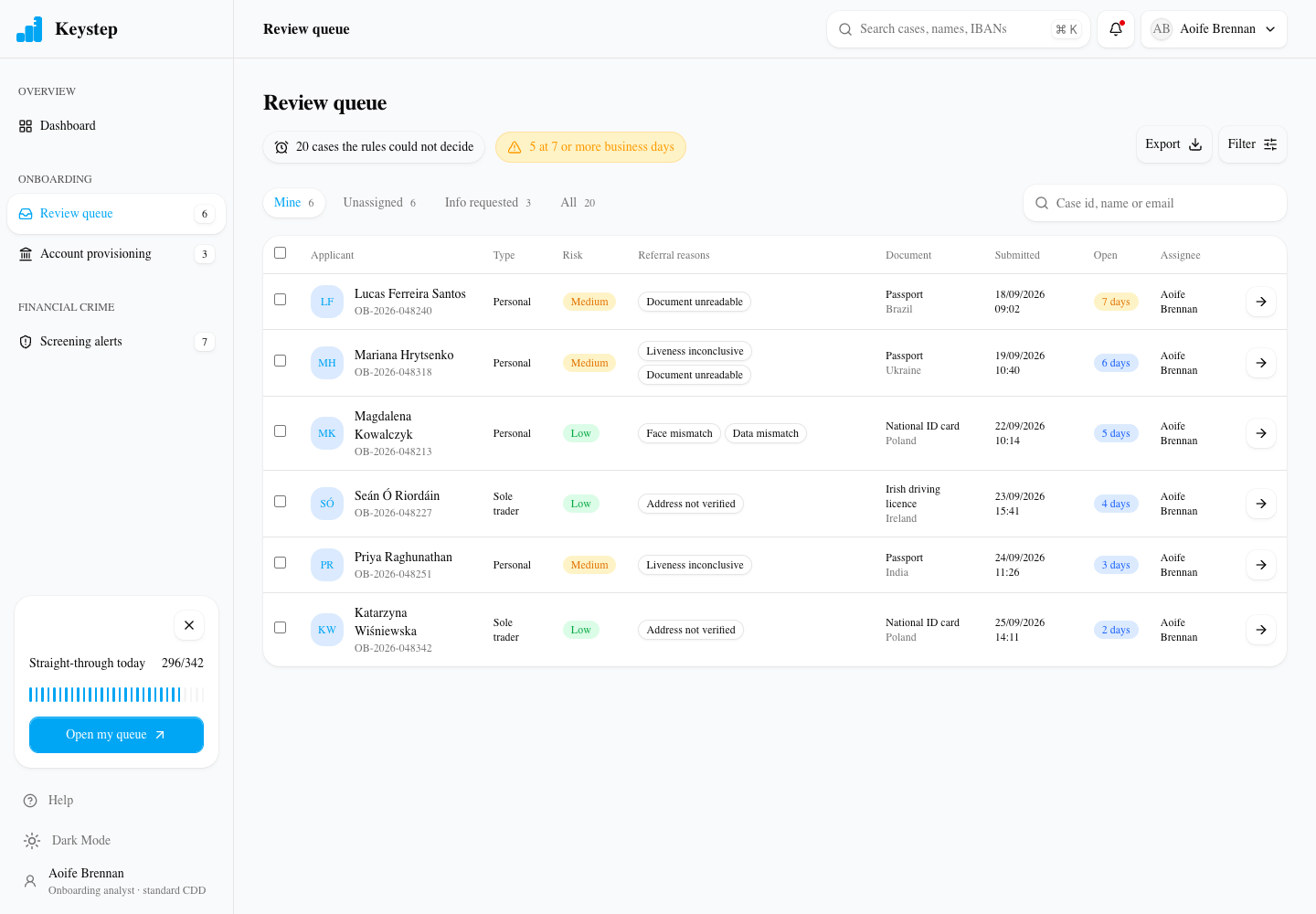The height and width of the screenshot is (914, 1316).
Task: Click the Document unreadable tag for Lucas
Action: 695,302
